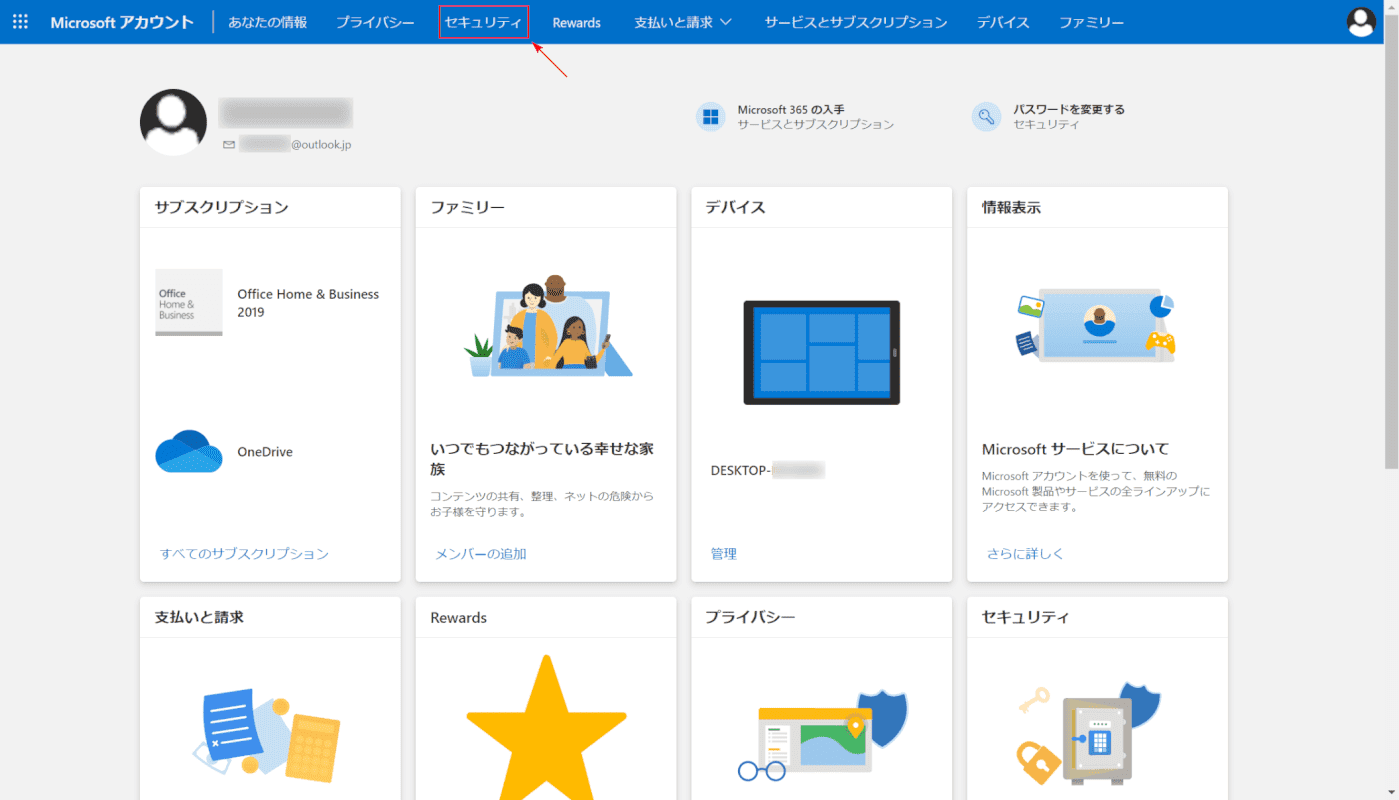The height and width of the screenshot is (800, 1399).
Task: Click the DESKTOP device name
Action: click(767, 470)
